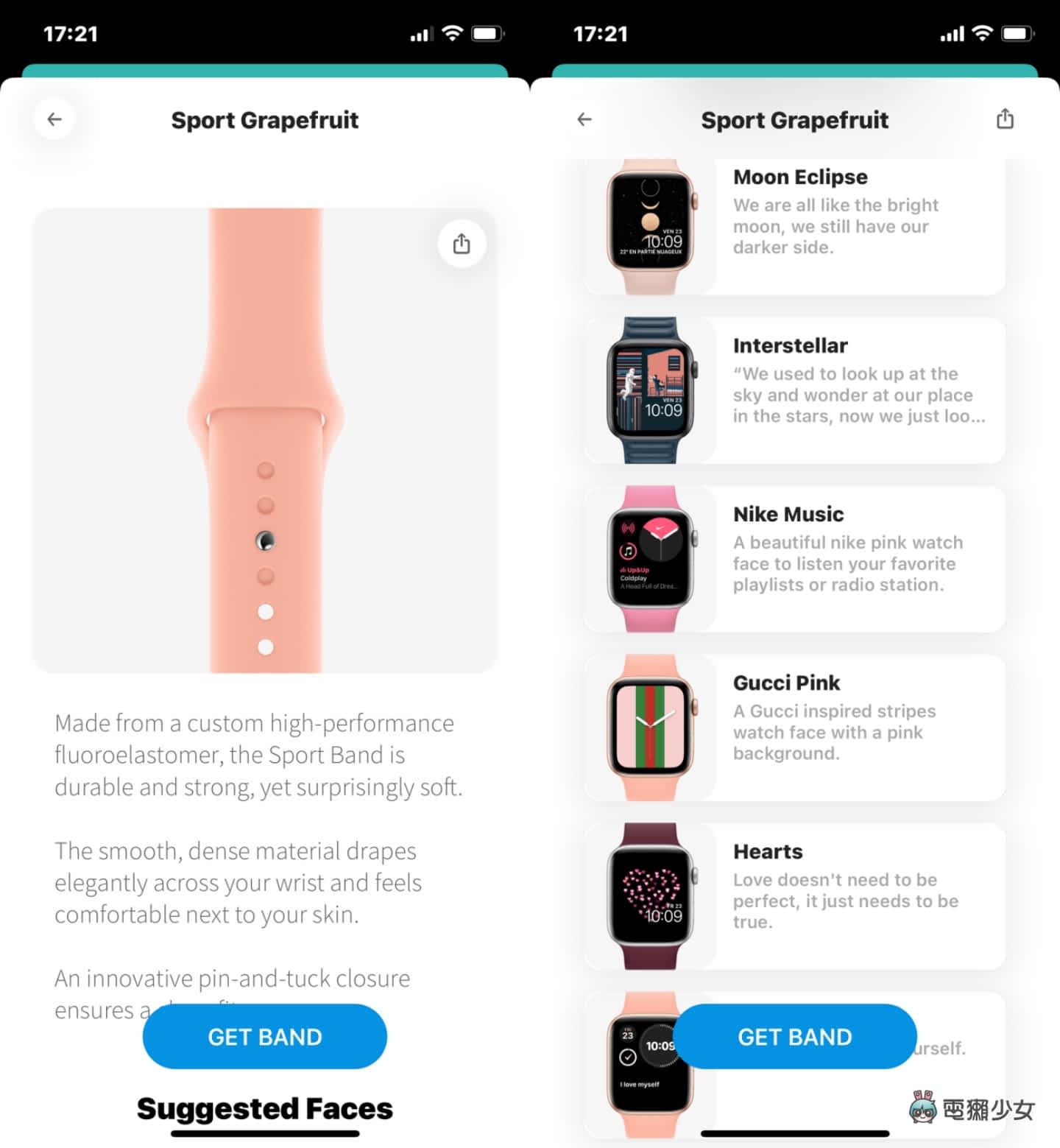Open the Interstellar watch face card
Viewport: 1060px width, 1148px height.
pos(795,390)
